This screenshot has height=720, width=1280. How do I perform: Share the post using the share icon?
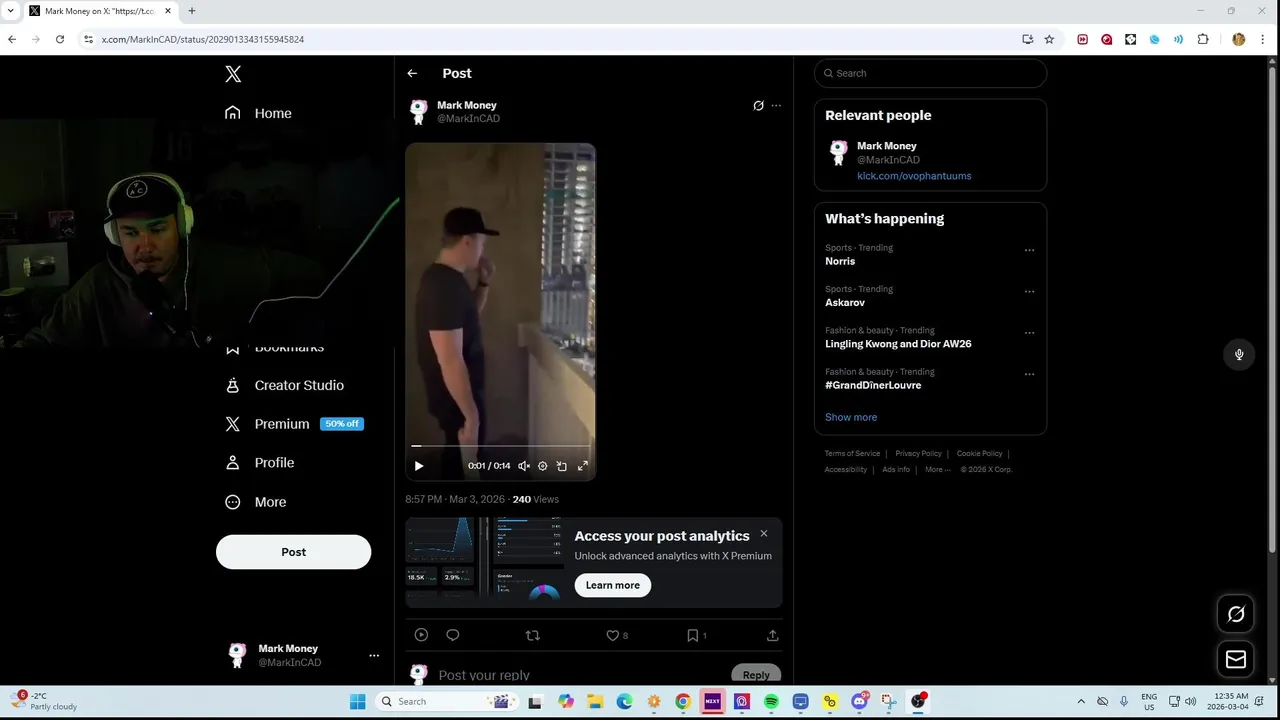772,635
